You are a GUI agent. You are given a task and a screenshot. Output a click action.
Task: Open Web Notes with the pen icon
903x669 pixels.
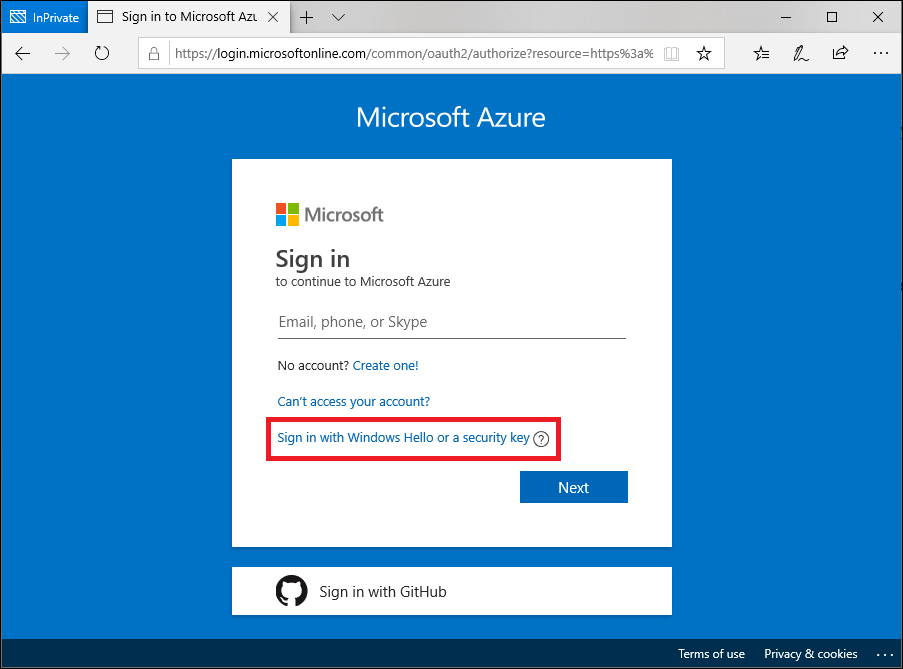click(800, 53)
